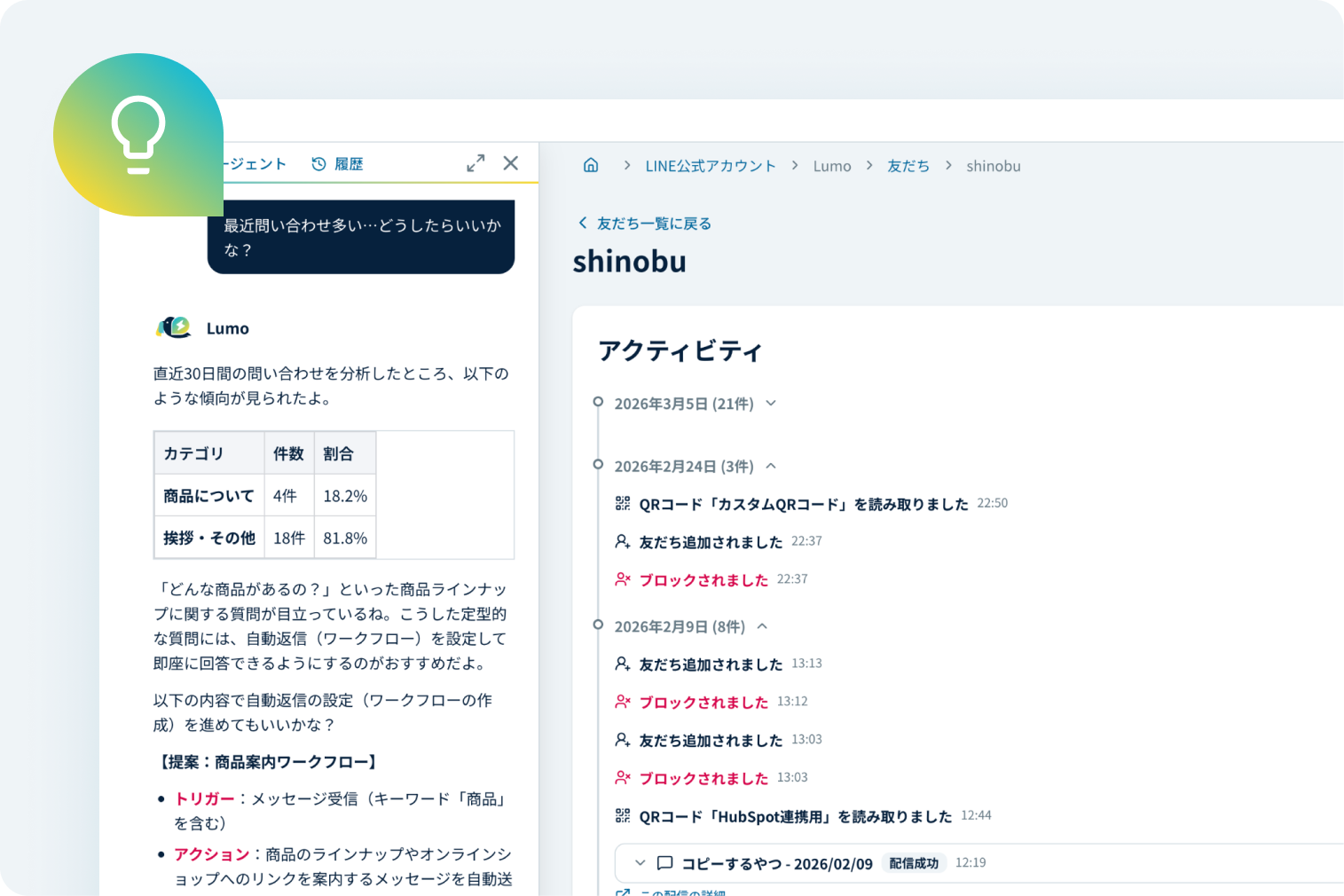
Task: Expand the chat panel with diagonal arrows icon
Action: coord(476,162)
